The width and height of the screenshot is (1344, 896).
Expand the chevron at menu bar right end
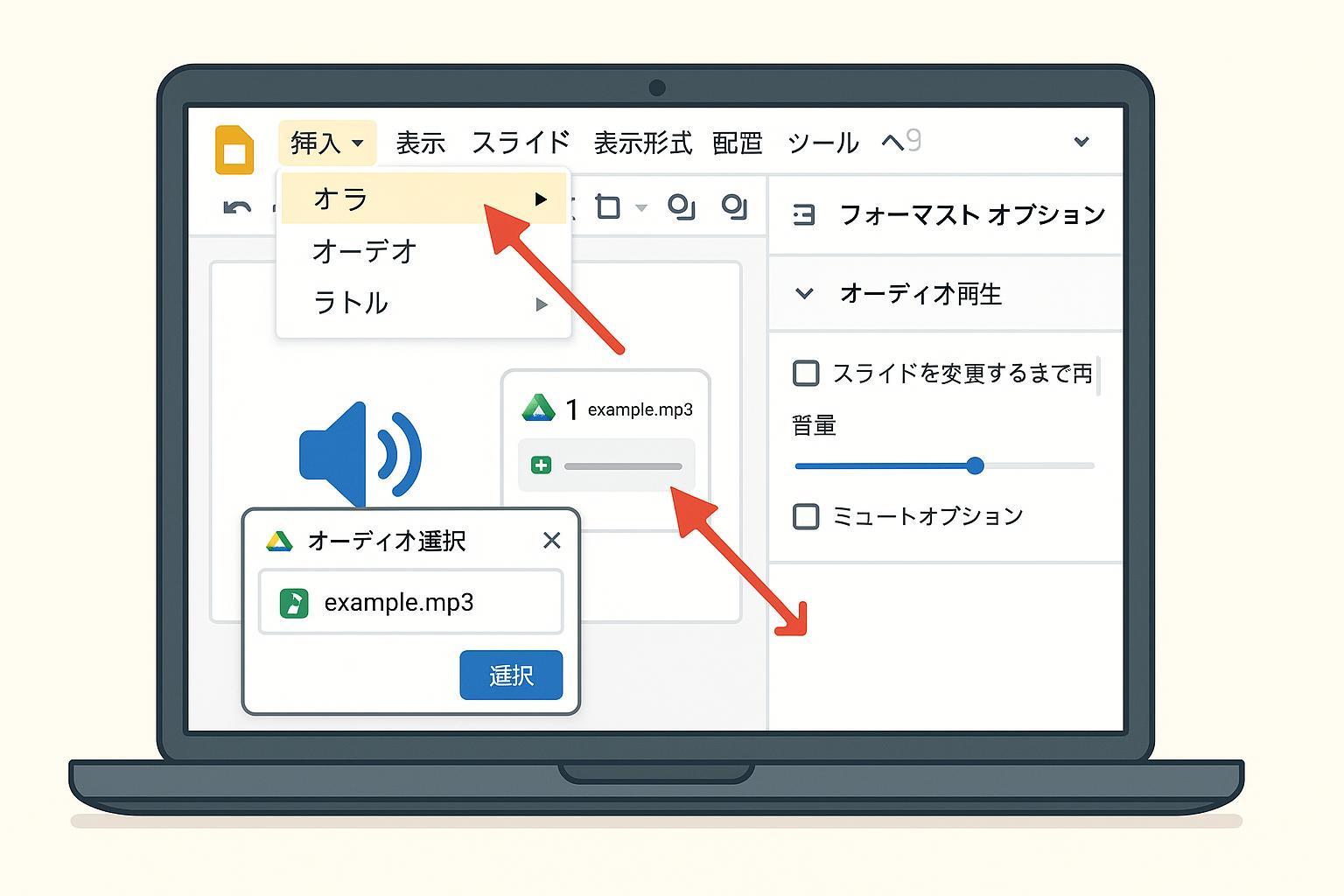coord(1081,142)
